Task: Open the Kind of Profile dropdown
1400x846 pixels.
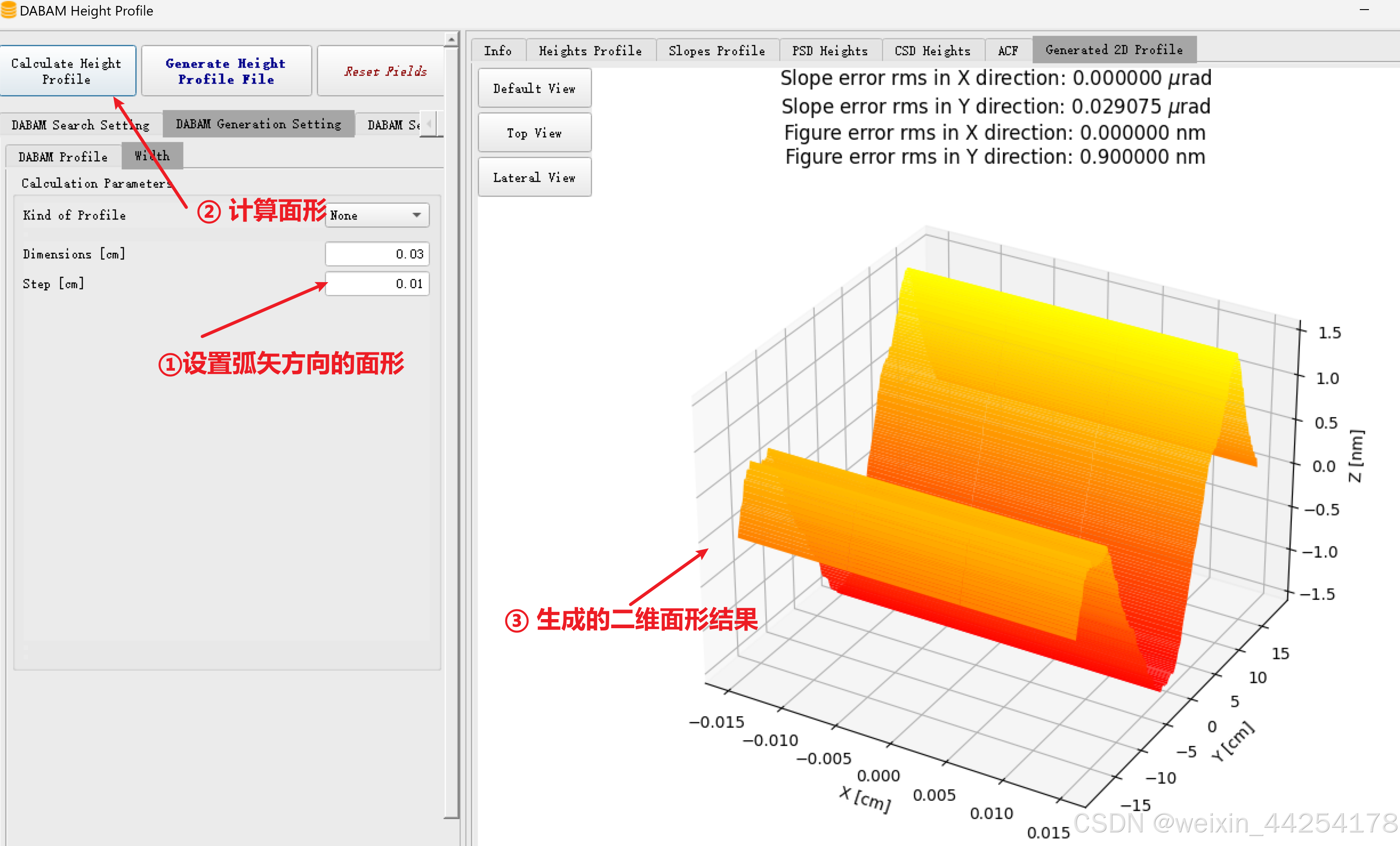Action: 377,215
